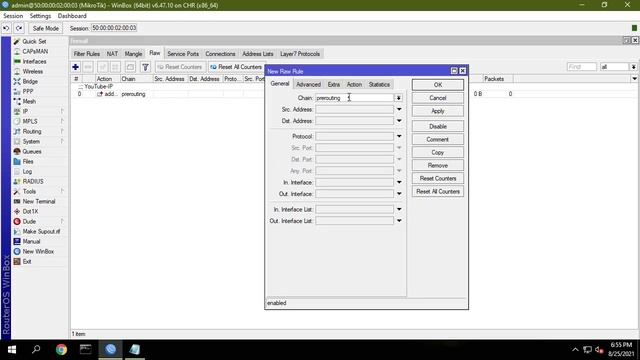640x360 pixels.
Task: Expand the MPLS submenu
Action: coord(62,121)
